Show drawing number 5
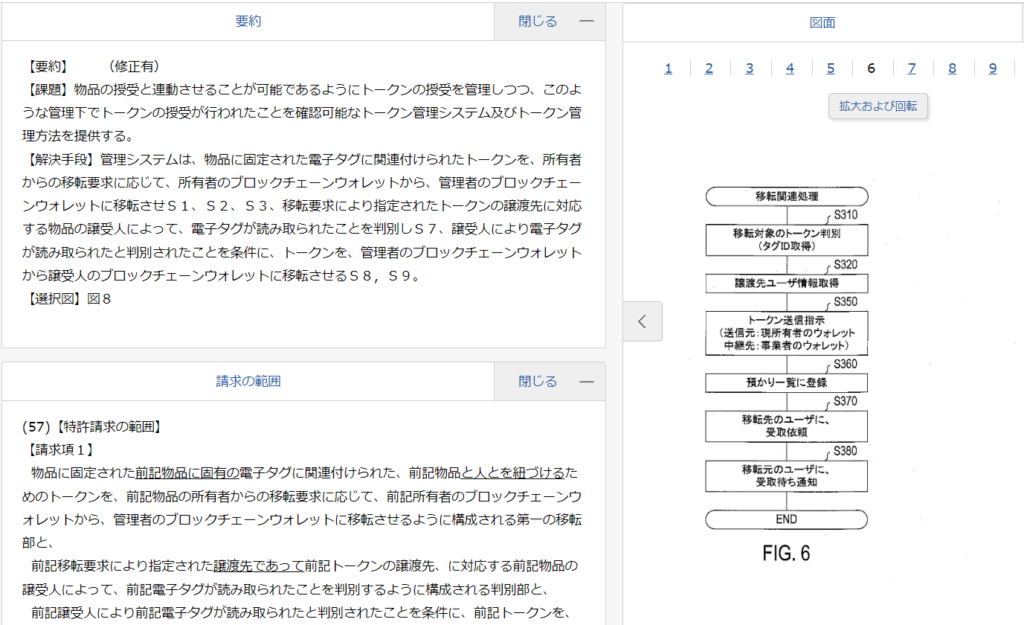 coord(830,69)
